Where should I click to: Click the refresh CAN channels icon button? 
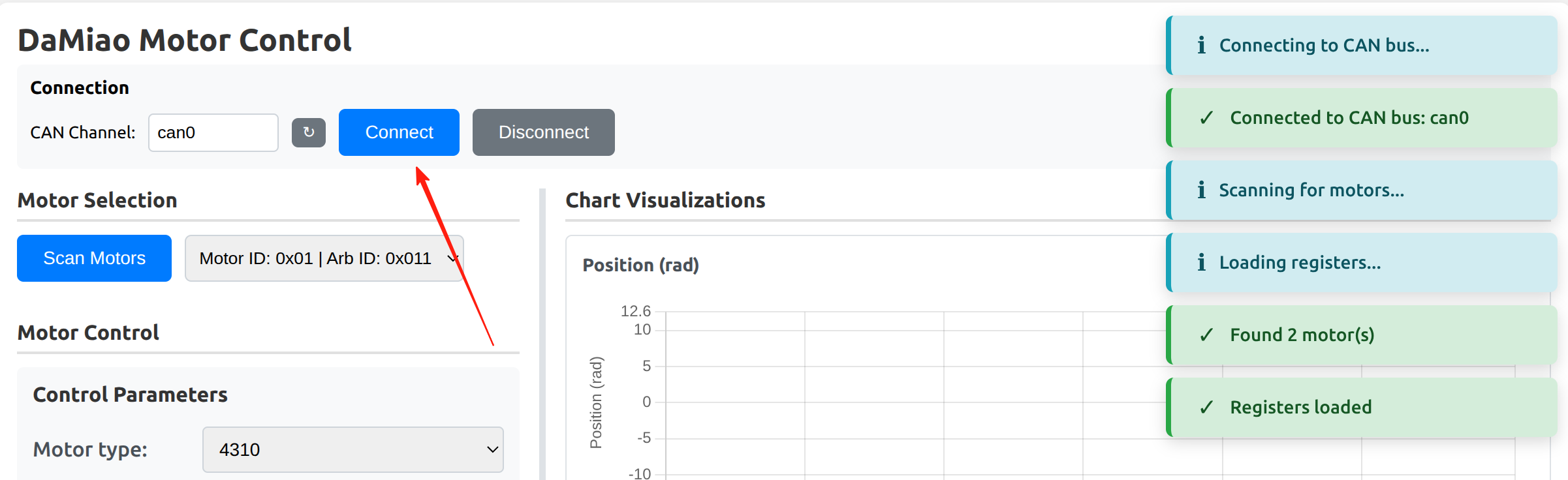308,132
